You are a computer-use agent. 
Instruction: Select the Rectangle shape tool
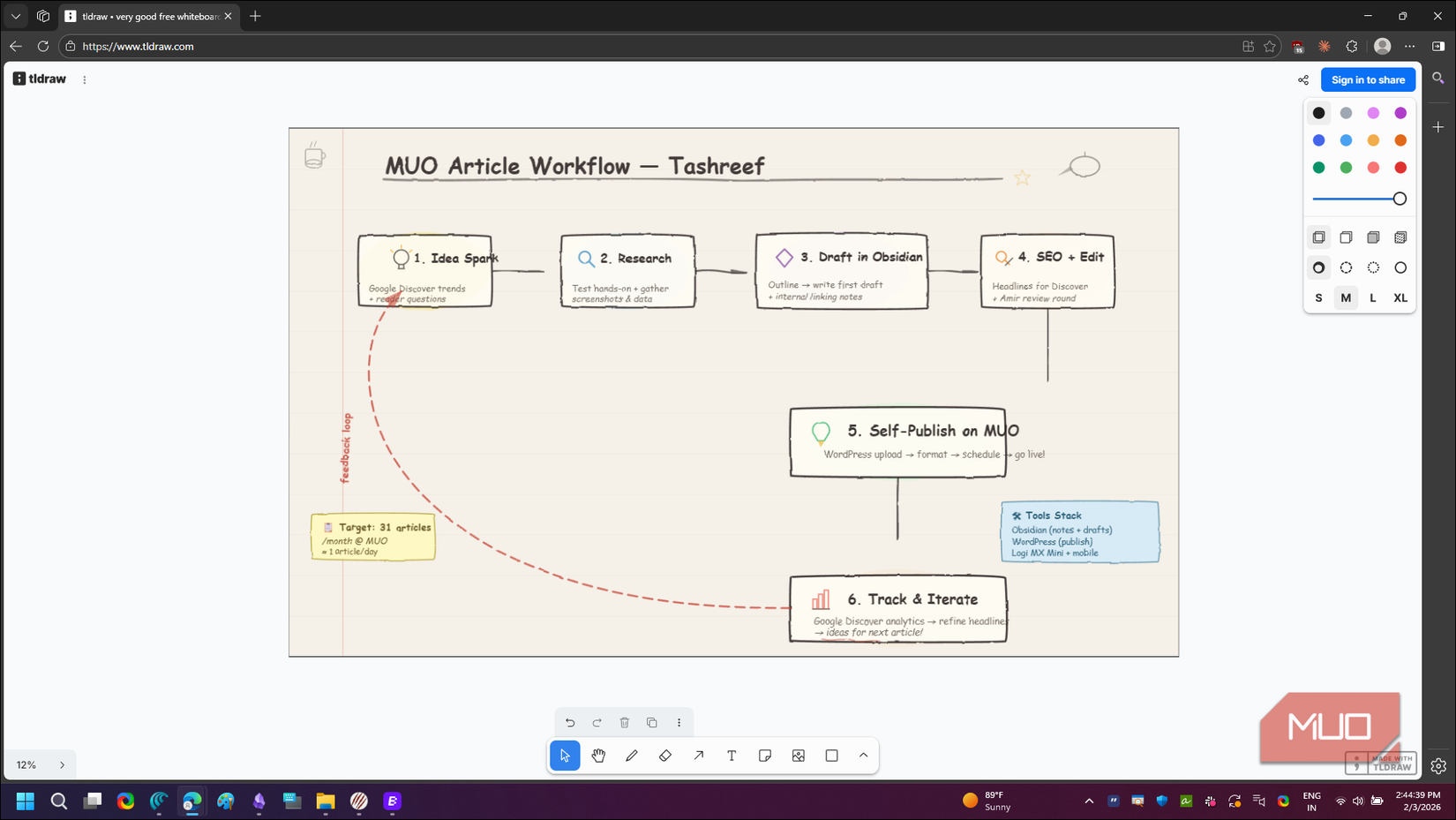831,756
